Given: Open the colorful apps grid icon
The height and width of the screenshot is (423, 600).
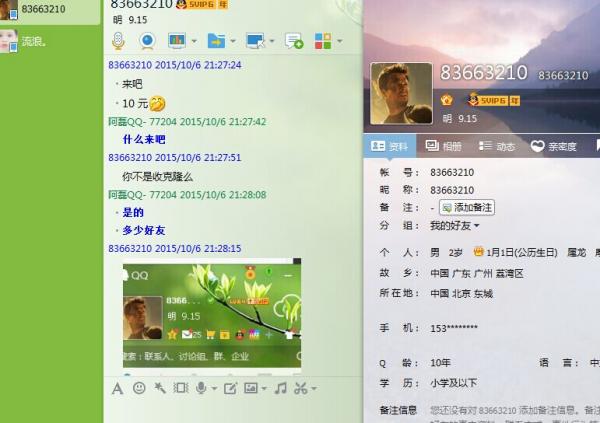Looking at the screenshot, I should pyautogui.click(x=323, y=41).
